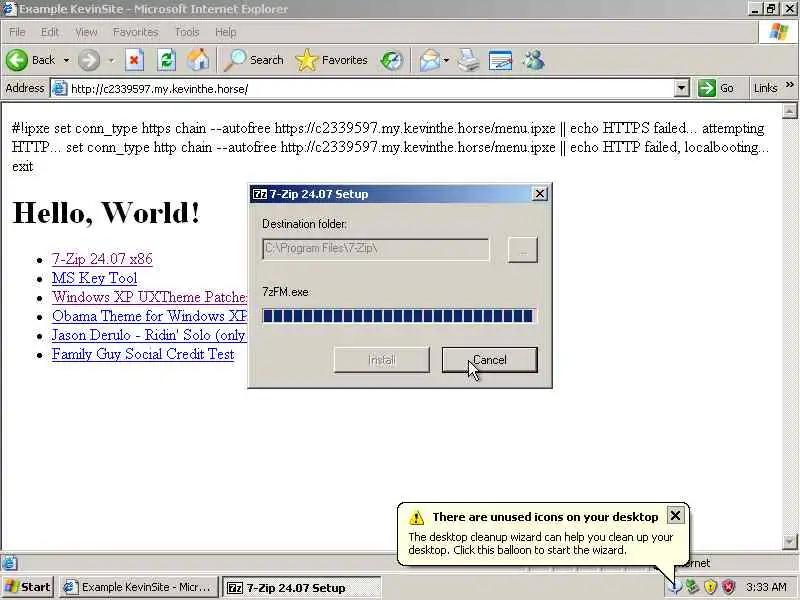Click the 7zFM.exe installation progress bar

(398, 316)
